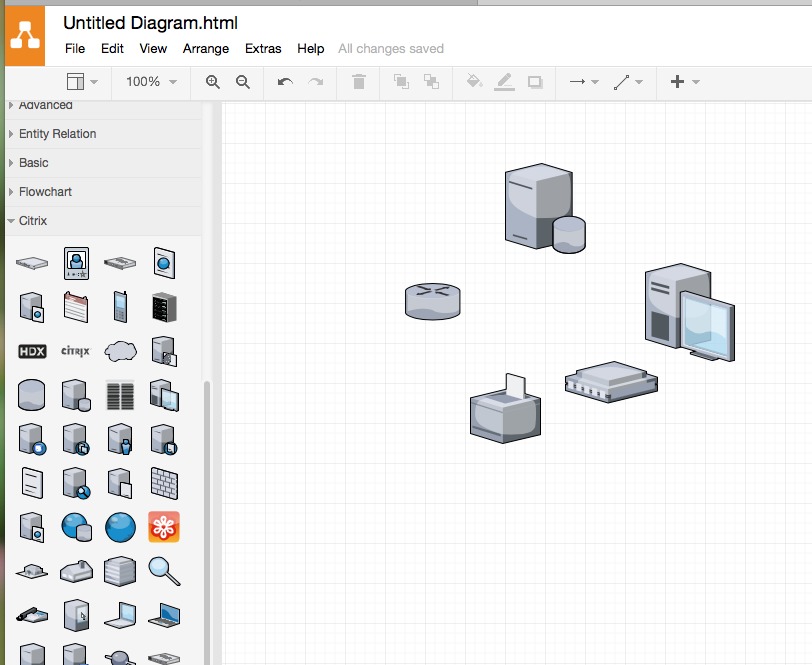Expand the Flowchart shape section

(45, 192)
